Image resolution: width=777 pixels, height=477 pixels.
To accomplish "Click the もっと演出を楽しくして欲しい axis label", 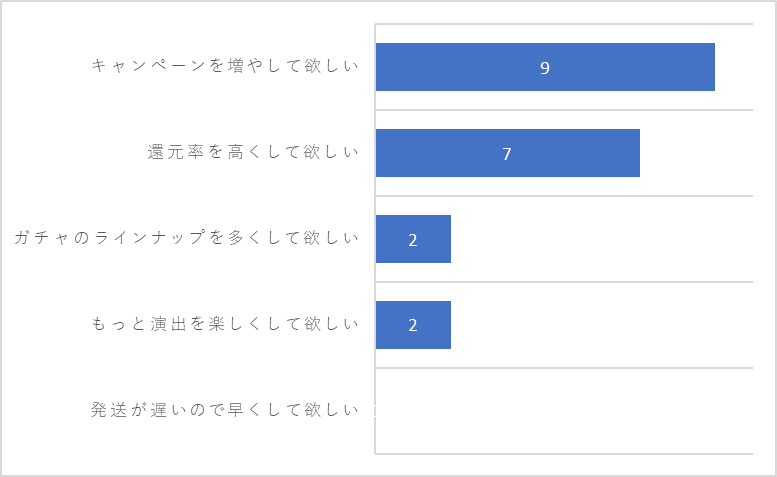I will pyautogui.click(x=225, y=324).
